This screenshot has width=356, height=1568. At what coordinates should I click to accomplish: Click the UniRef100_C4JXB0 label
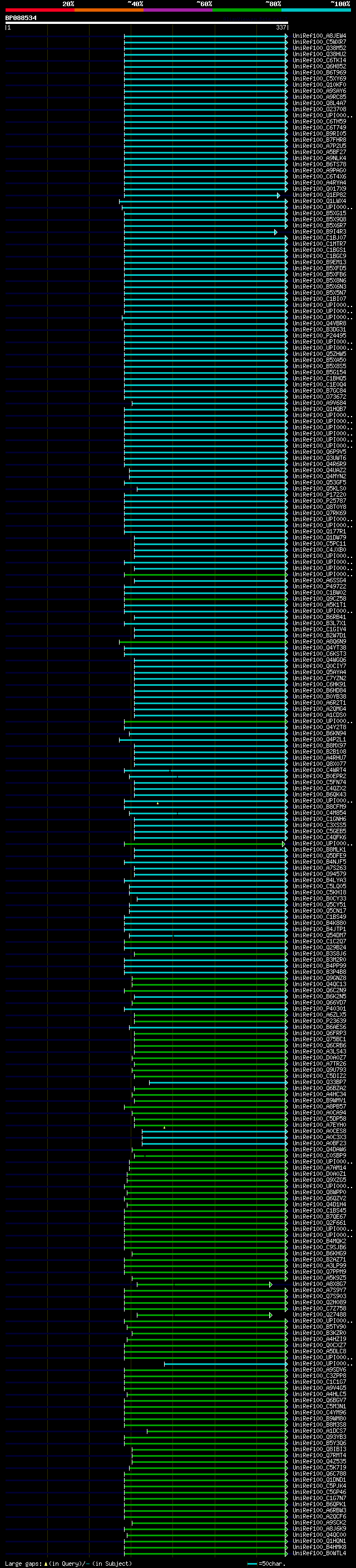[x=319, y=550]
